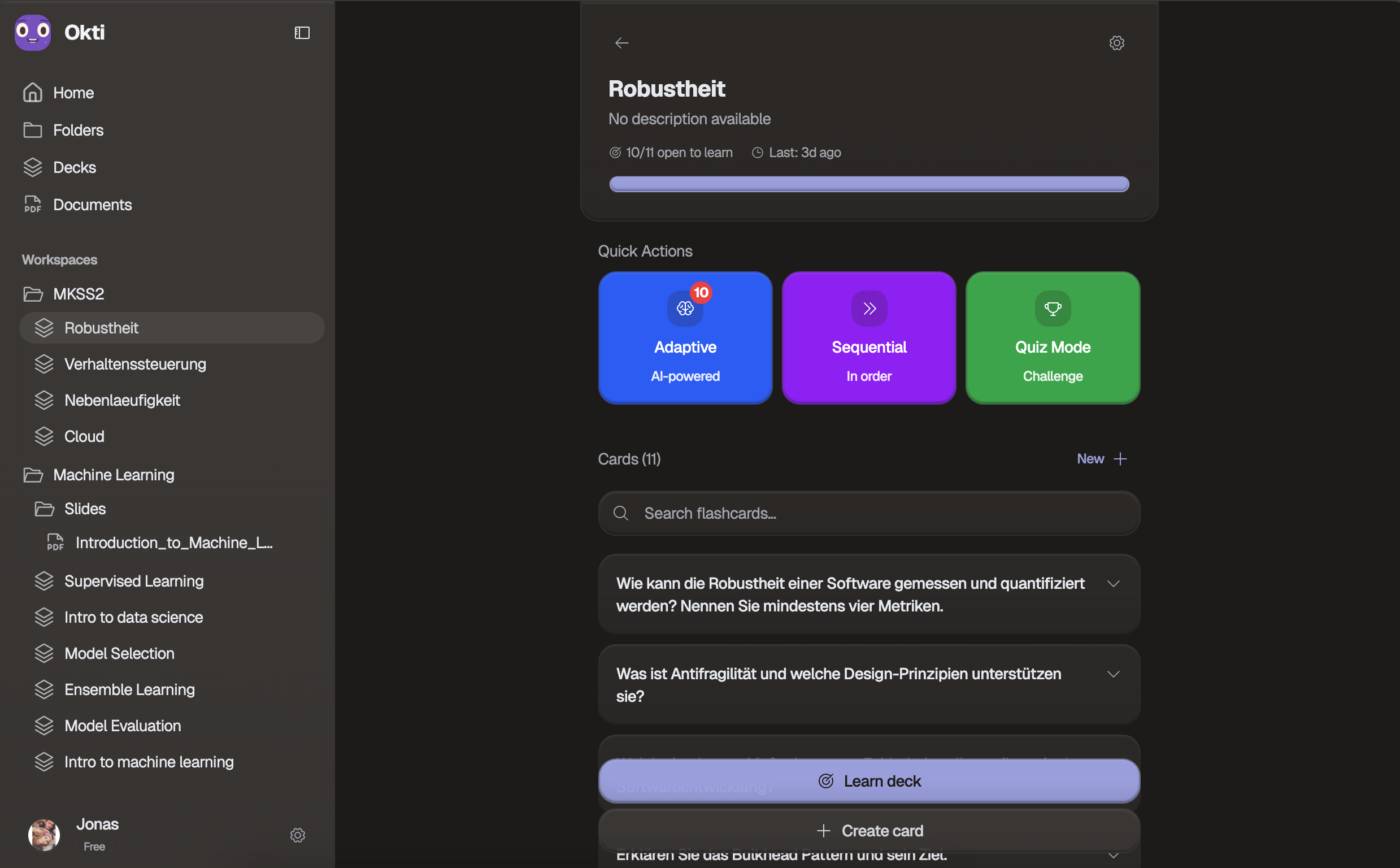Open Decks in the sidebar
This screenshot has height=868, width=1400.
(x=75, y=167)
